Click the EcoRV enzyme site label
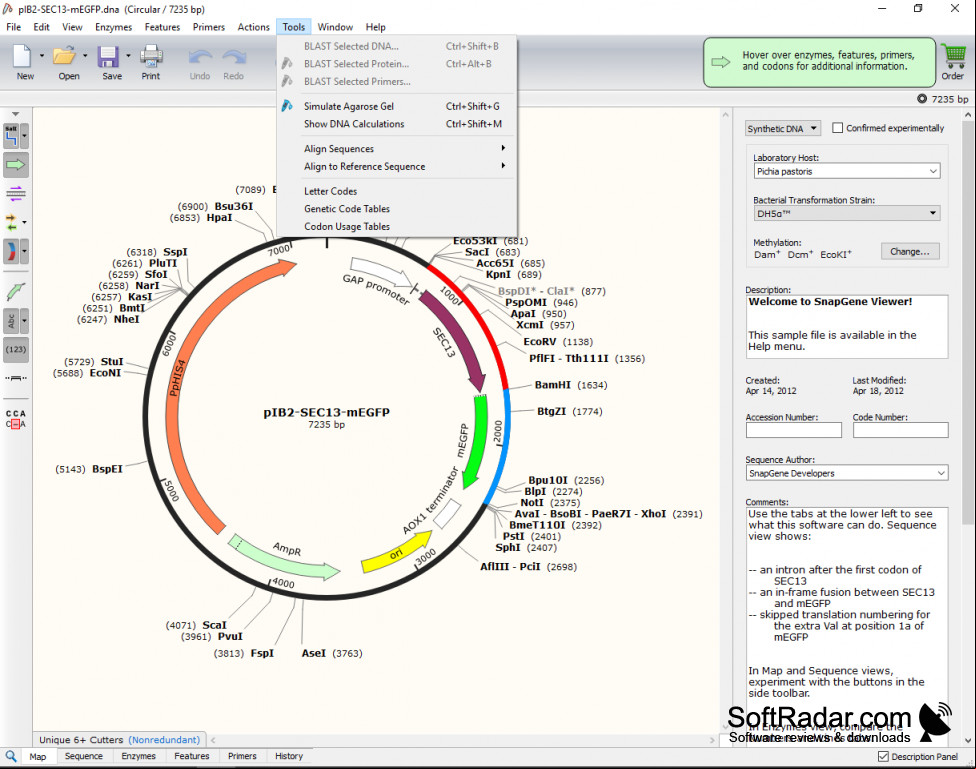This screenshot has height=769, width=976. pyautogui.click(x=540, y=342)
